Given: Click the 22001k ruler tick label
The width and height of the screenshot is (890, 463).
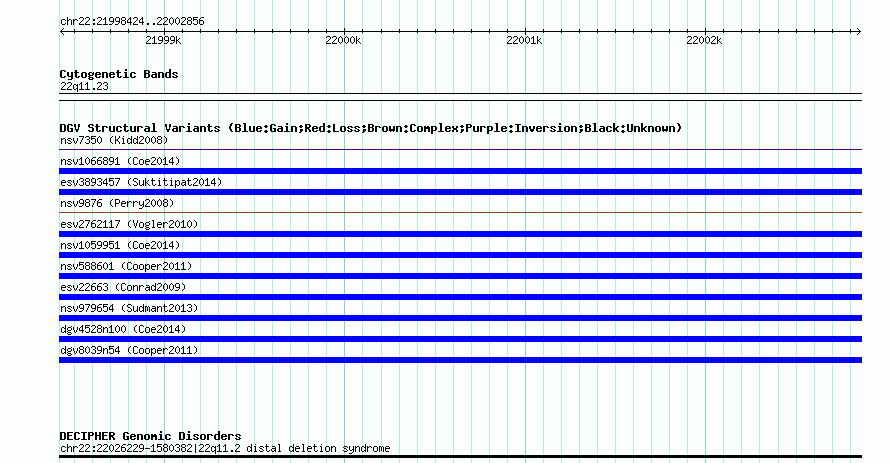Looking at the screenshot, I should click(x=524, y=40).
